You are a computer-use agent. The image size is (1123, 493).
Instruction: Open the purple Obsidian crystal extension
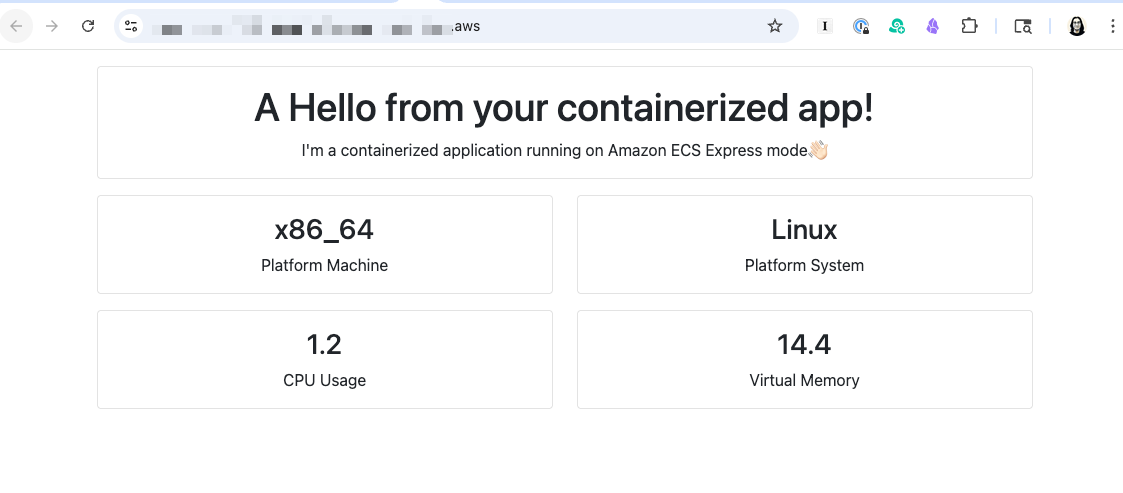coord(932,26)
